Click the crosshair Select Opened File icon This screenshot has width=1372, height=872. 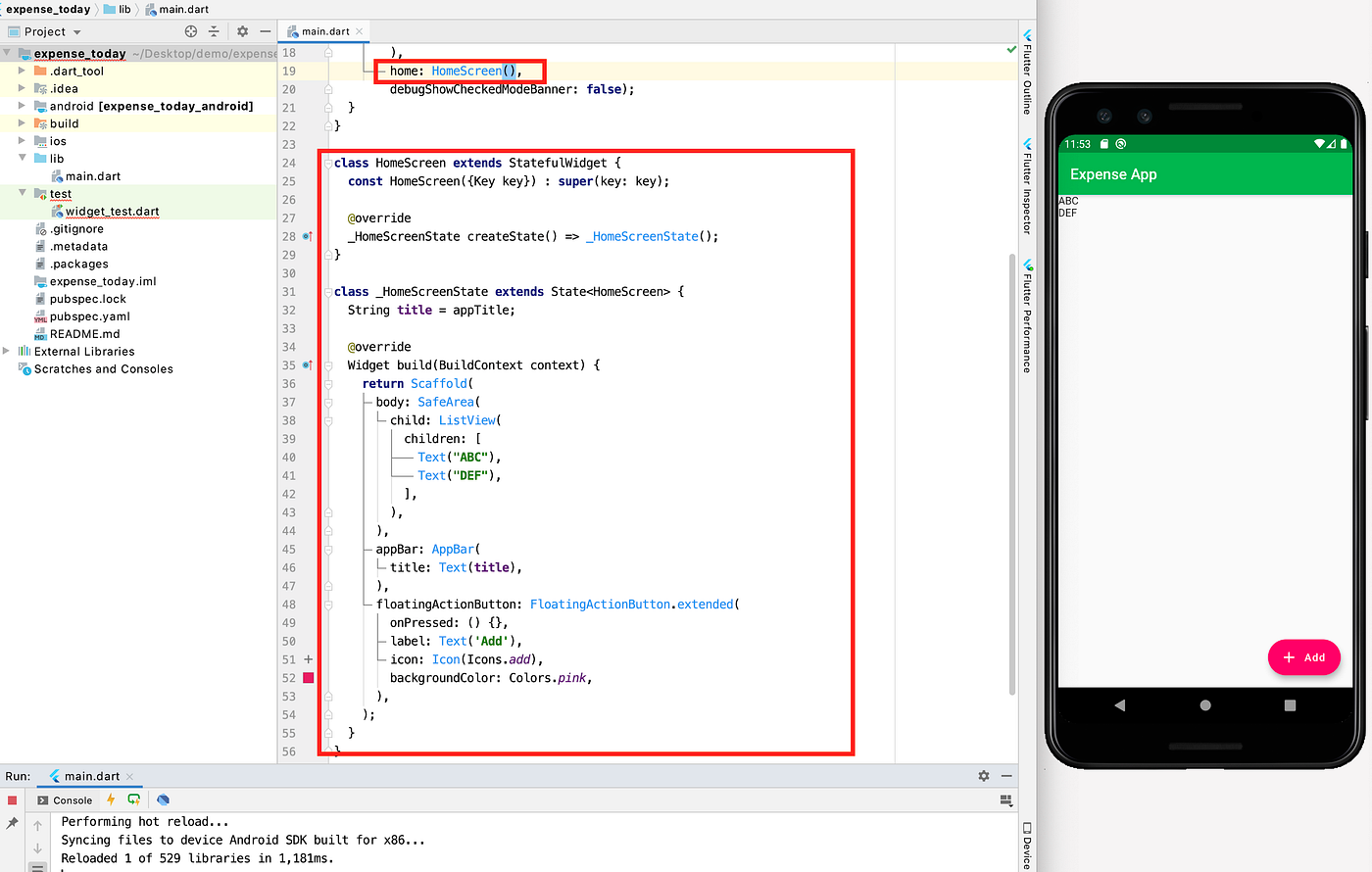(x=189, y=30)
